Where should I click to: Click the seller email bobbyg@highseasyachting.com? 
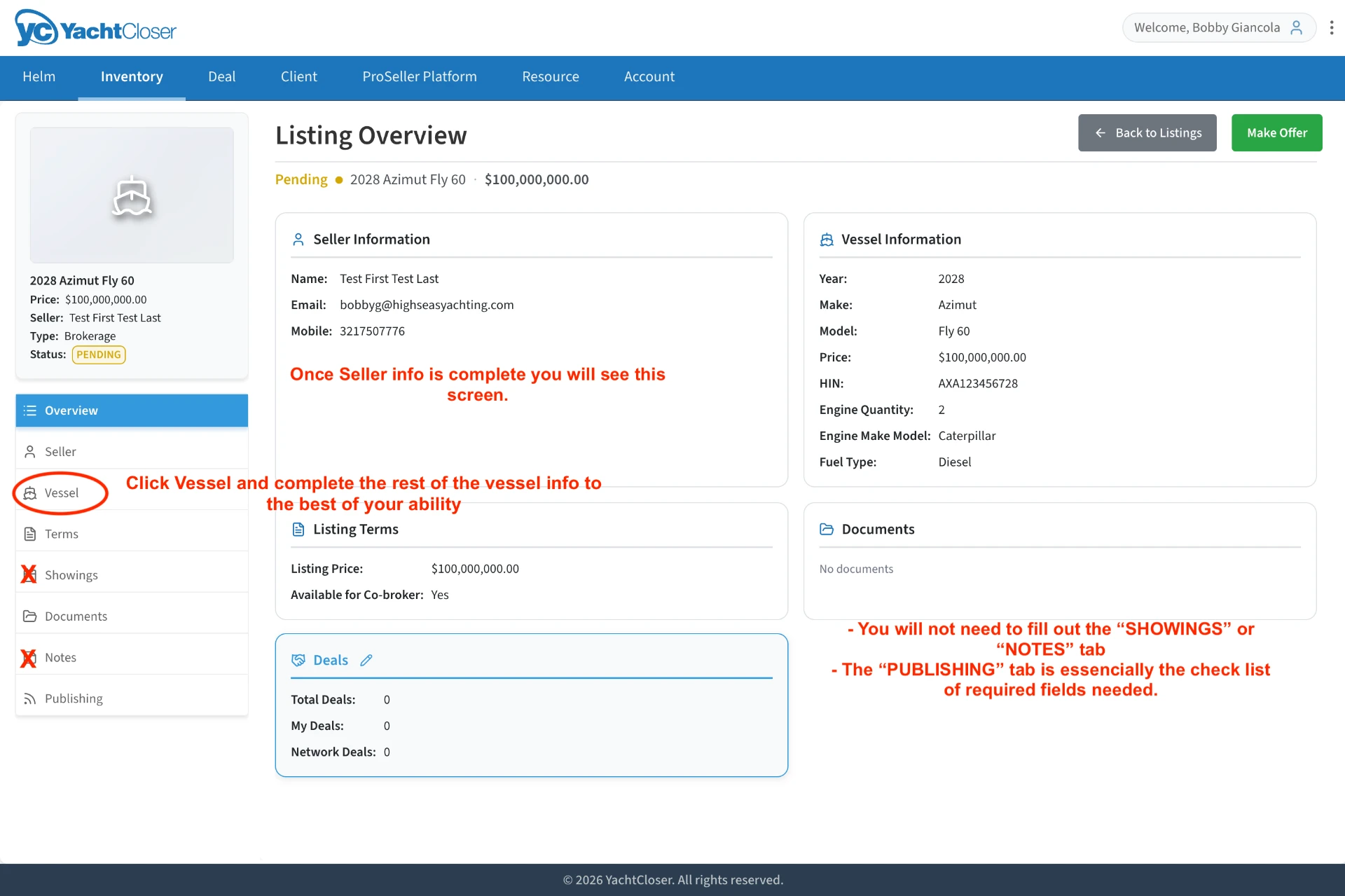click(x=427, y=305)
